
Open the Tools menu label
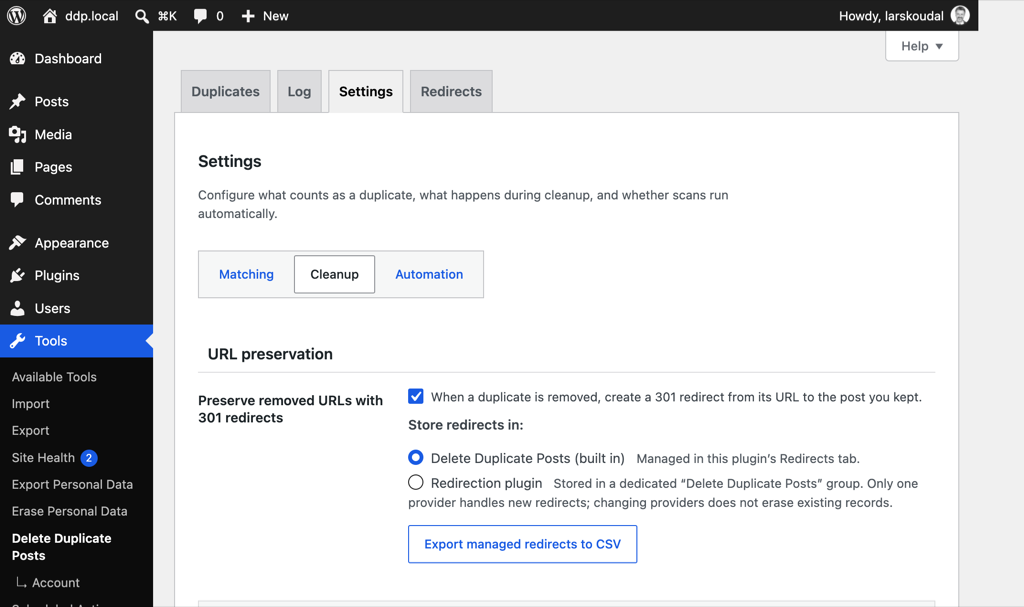51,341
